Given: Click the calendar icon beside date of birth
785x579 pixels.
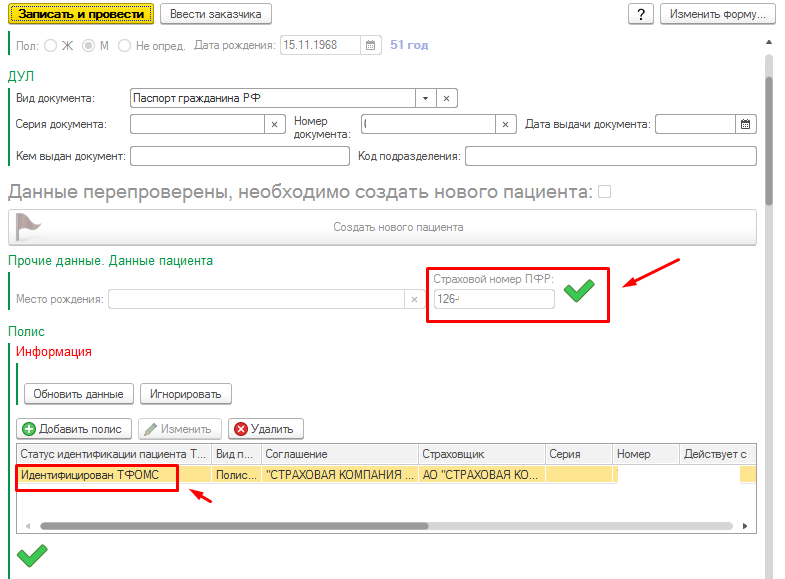Looking at the screenshot, I should (370, 45).
